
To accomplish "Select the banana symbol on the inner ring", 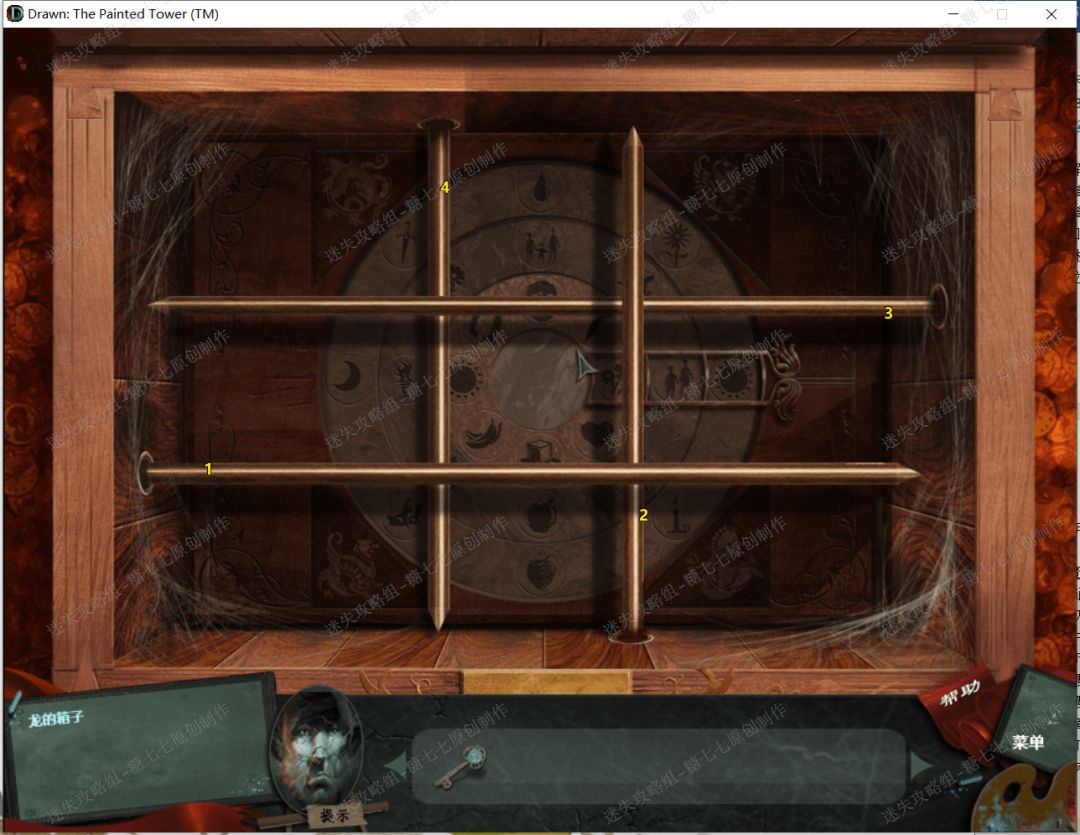I will click(x=484, y=433).
